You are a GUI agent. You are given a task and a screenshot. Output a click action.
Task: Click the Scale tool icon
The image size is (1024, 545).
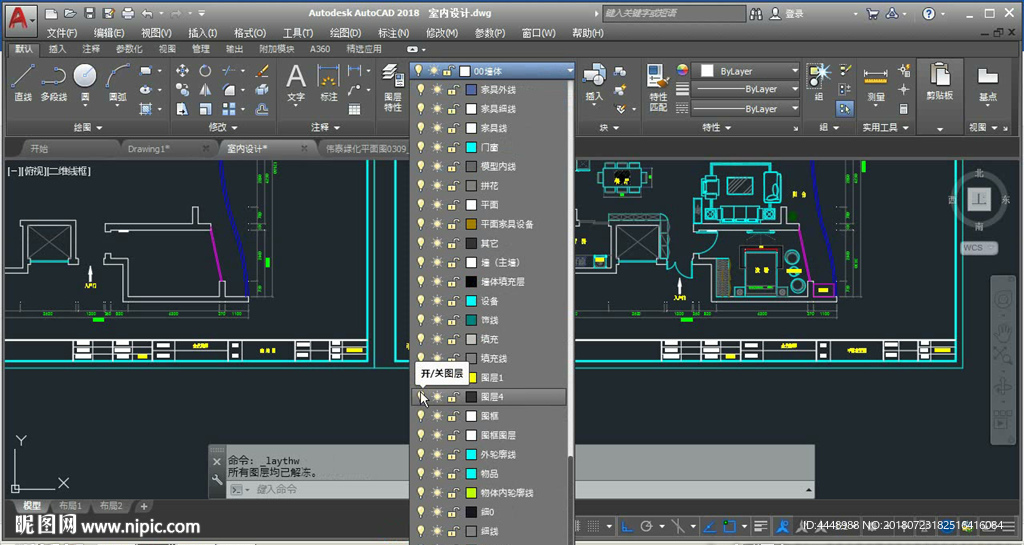[x=205, y=109]
